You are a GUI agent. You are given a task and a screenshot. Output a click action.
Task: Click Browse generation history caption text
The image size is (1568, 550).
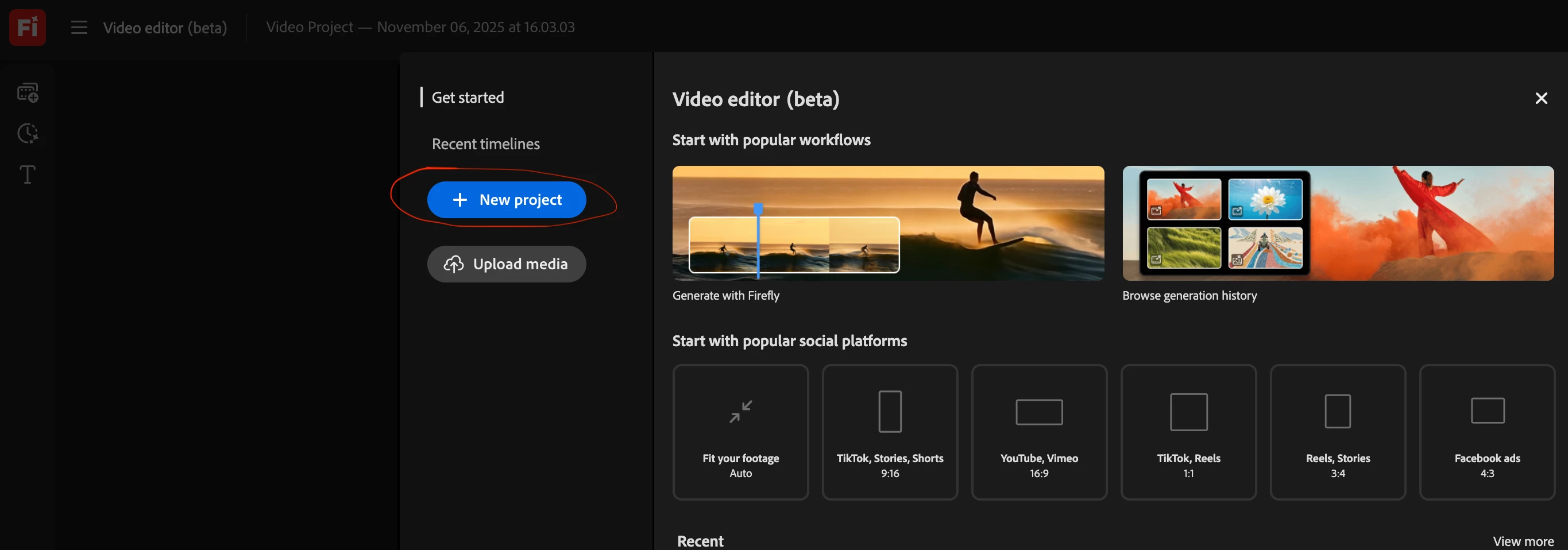coord(1189,296)
